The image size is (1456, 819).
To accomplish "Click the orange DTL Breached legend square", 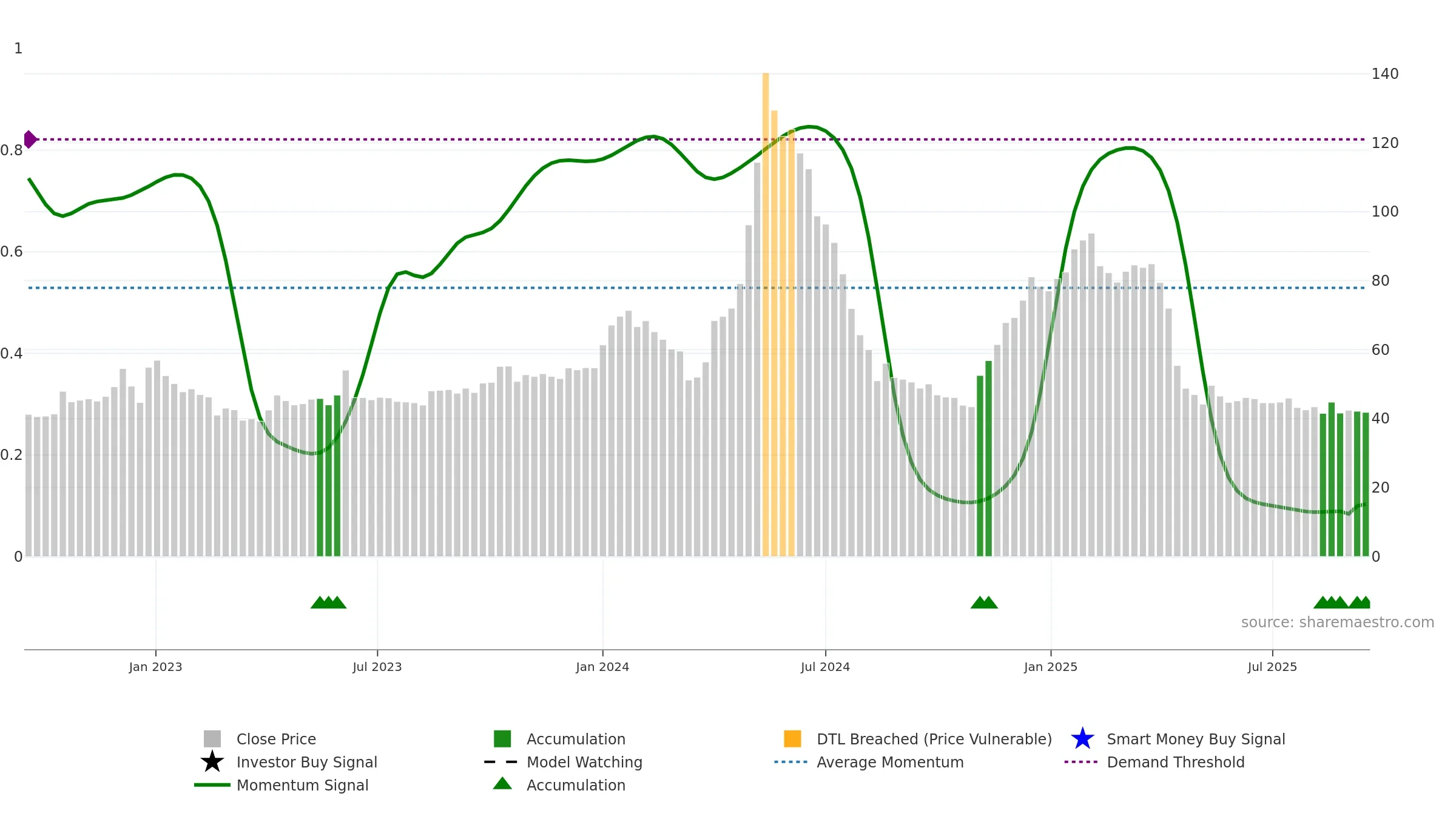I will click(x=792, y=739).
